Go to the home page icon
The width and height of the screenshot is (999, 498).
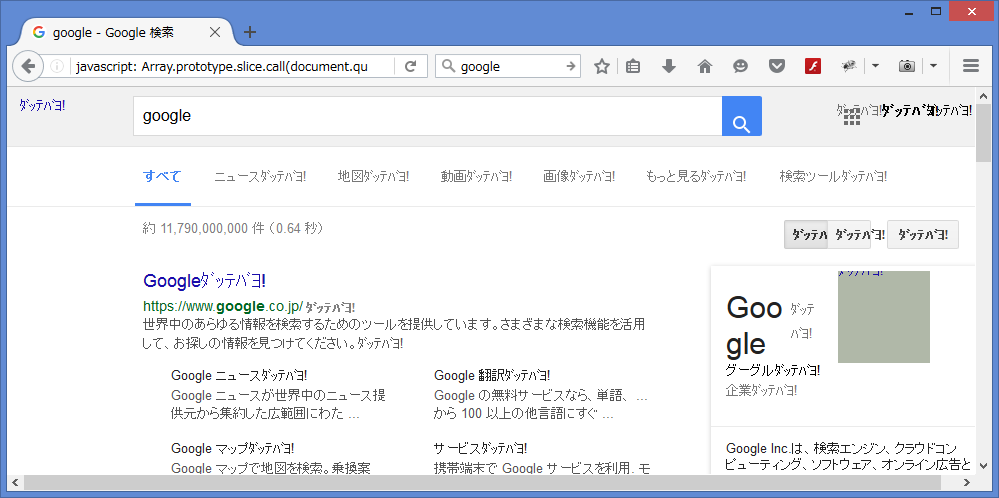[705, 66]
